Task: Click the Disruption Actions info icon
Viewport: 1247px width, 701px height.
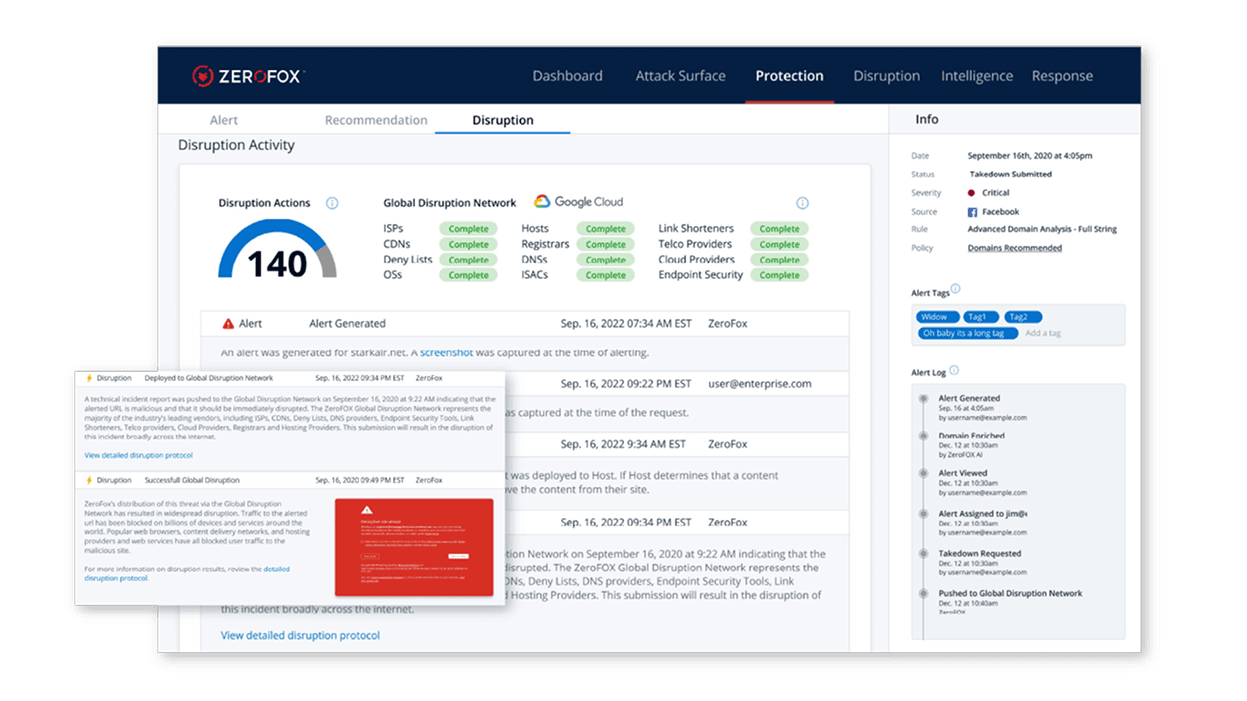Action: [x=332, y=203]
